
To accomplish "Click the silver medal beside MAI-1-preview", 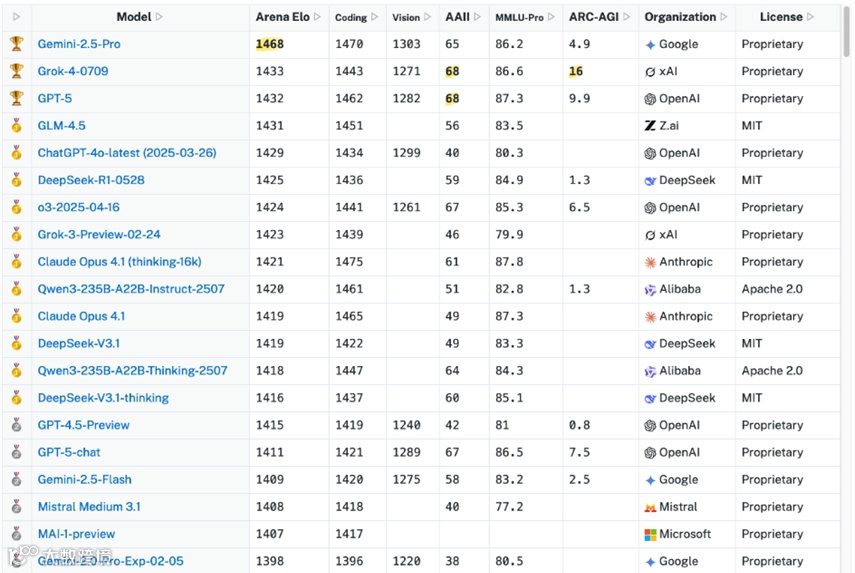I will (x=17, y=534).
